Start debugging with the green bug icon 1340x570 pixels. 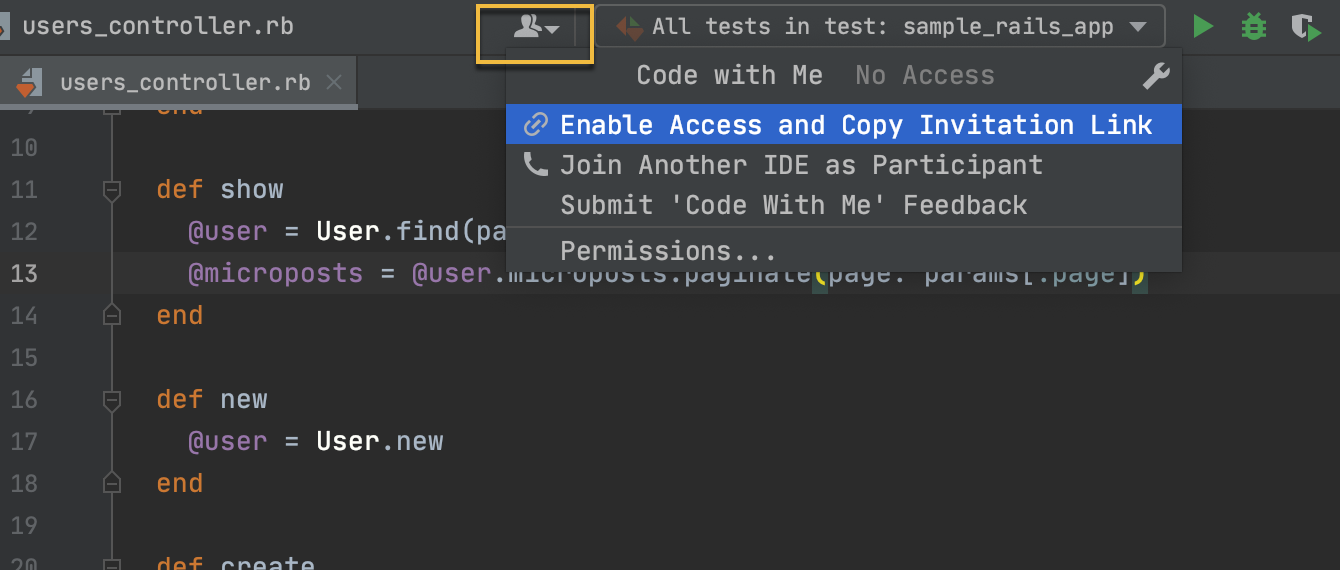coord(1253,27)
